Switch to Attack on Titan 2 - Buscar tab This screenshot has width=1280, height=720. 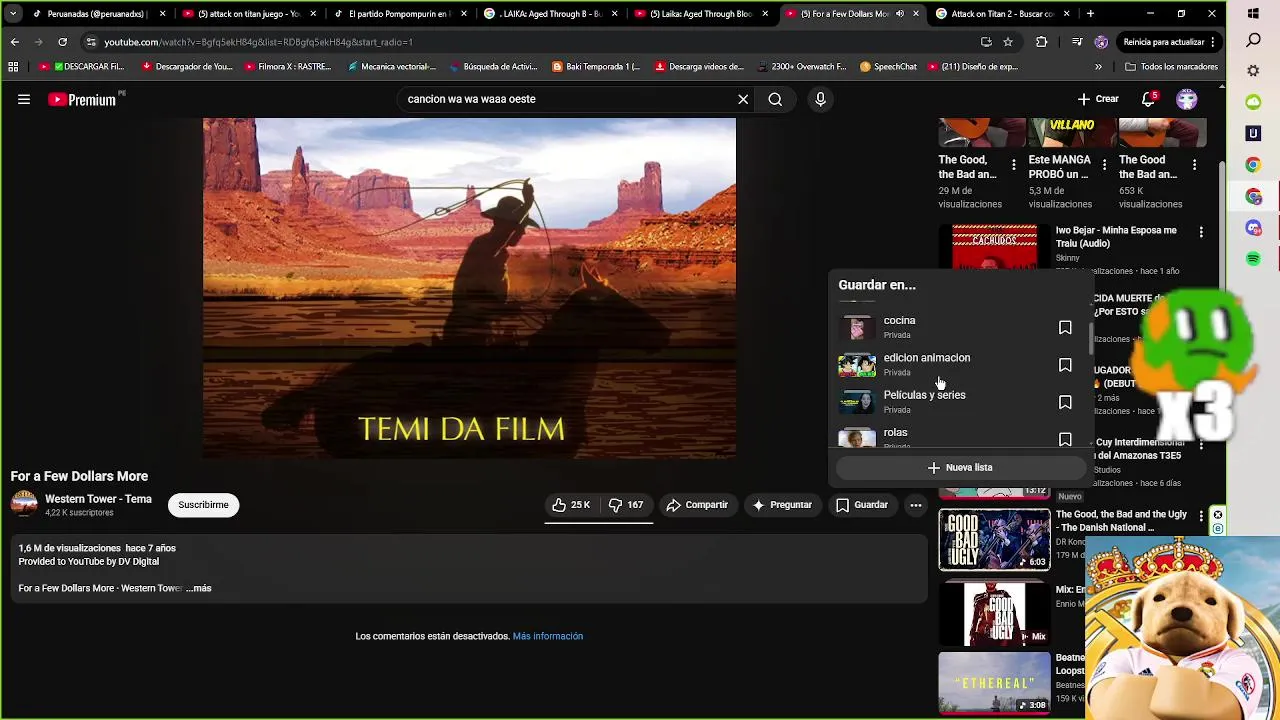pyautogui.click(x=1003, y=14)
